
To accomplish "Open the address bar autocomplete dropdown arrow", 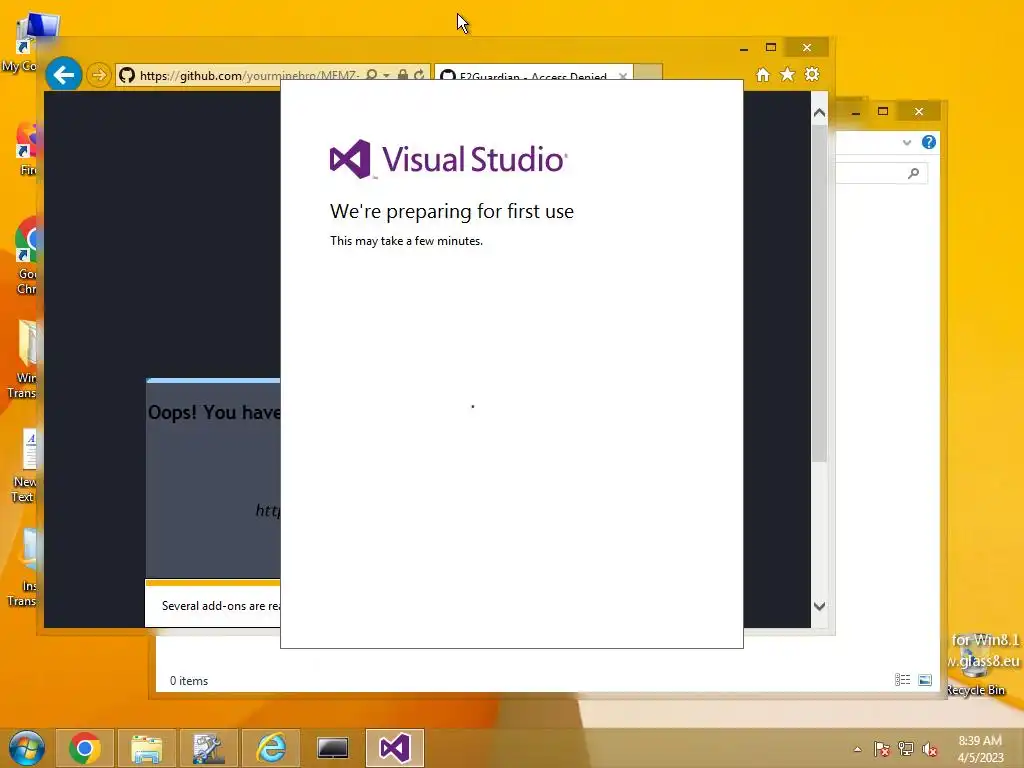I will pos(386,76).
